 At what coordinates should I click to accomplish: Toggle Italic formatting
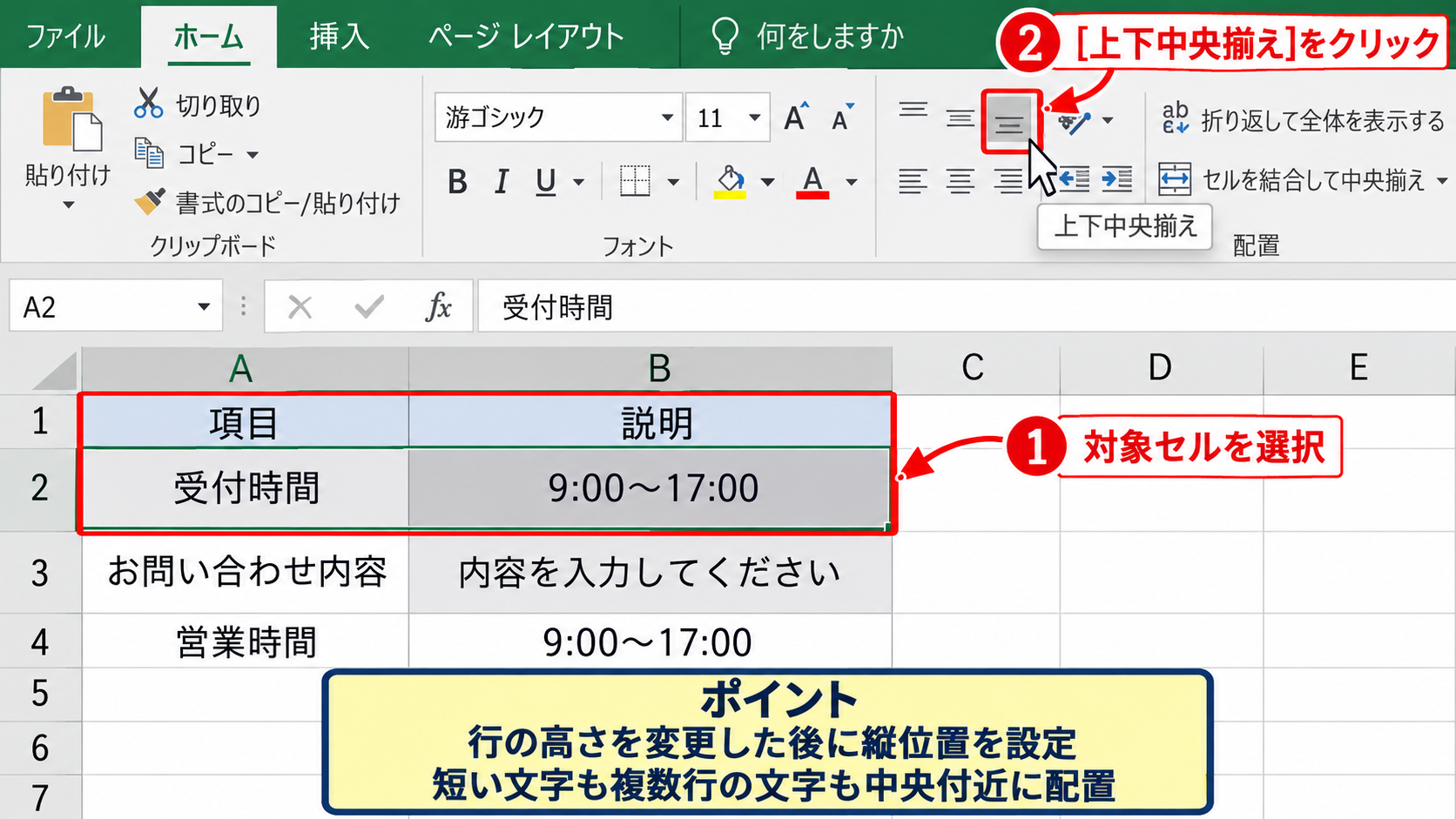(502, 182)
